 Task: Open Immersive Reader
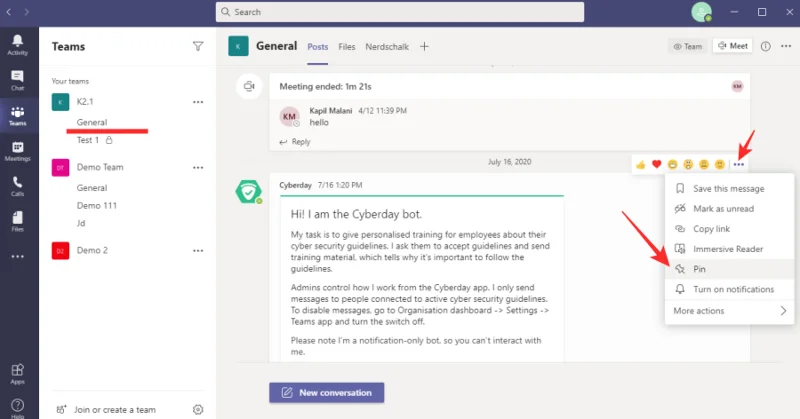730,249
